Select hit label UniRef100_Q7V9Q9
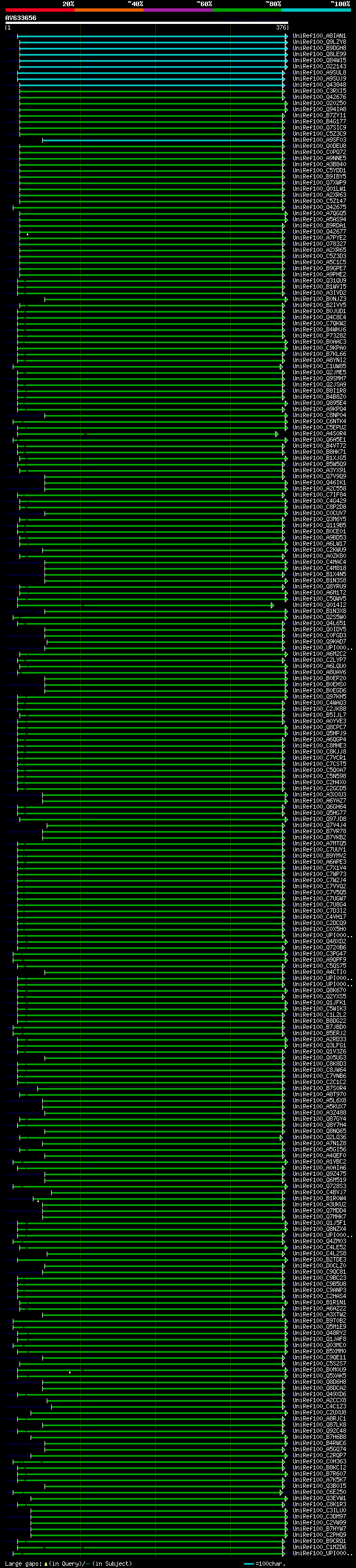Image resolution: width=356 pixels, height=1568 pixels. tap(319, 477)
